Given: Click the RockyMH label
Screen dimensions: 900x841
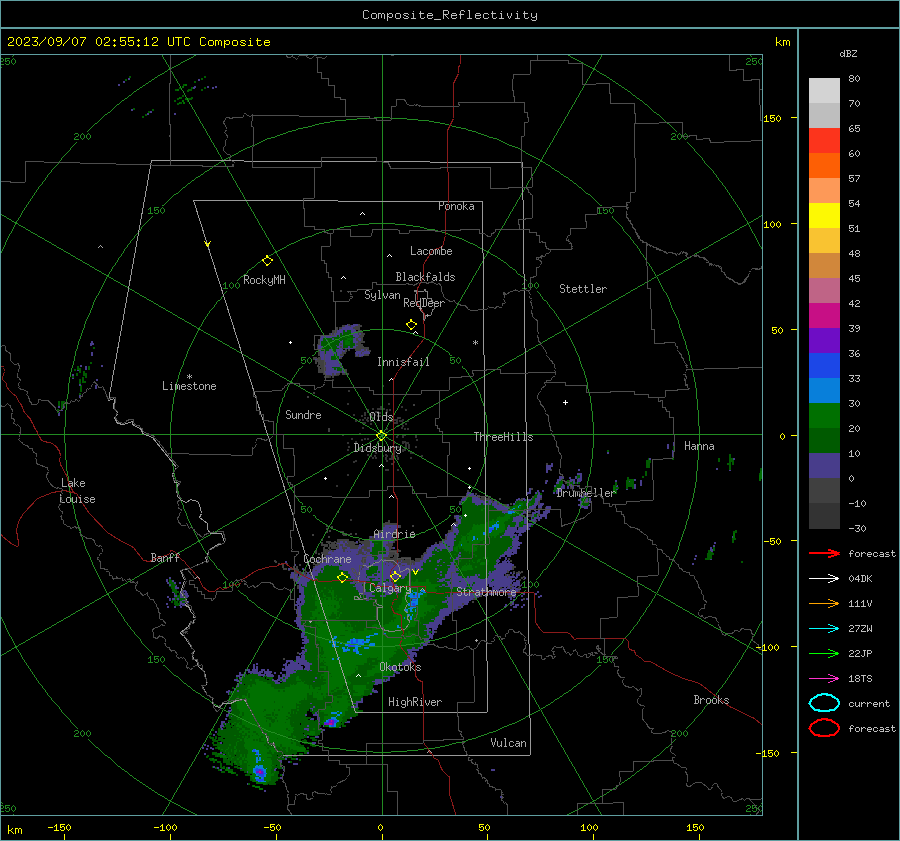Looking at the screenshot, I should pos(264,280).
